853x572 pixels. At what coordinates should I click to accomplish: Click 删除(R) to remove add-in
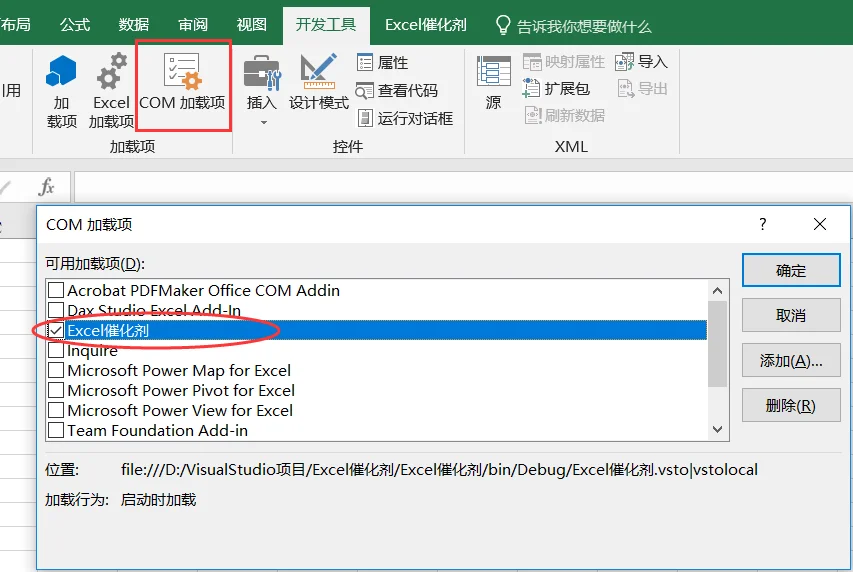(x=791, y=405)
